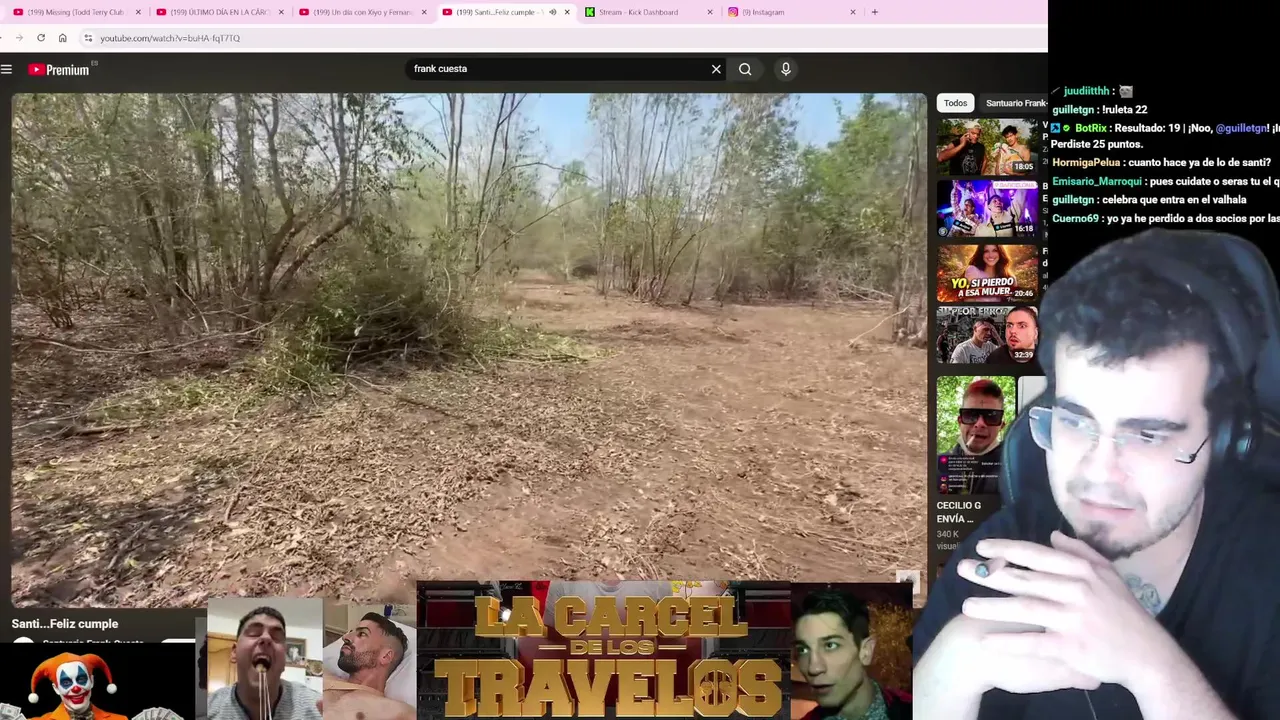Open suggested video with 32:39 duration
The image size is (1280, 720).
pyautogui.click(x=987, y=334)
